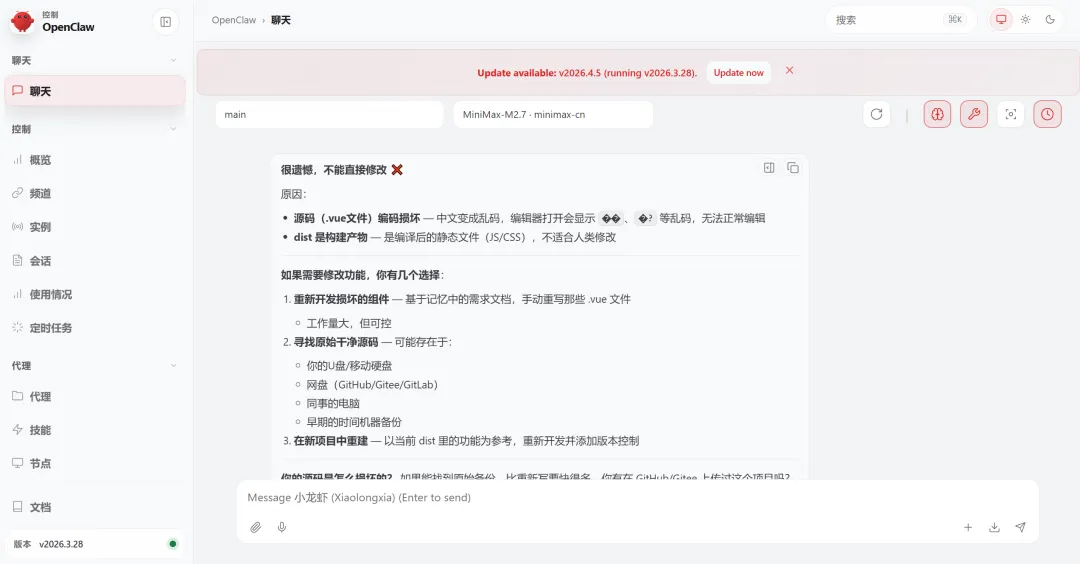Click the OpenClaw breadcrumb link
Screen dimensions: 1080x564
tap(233, 20)
